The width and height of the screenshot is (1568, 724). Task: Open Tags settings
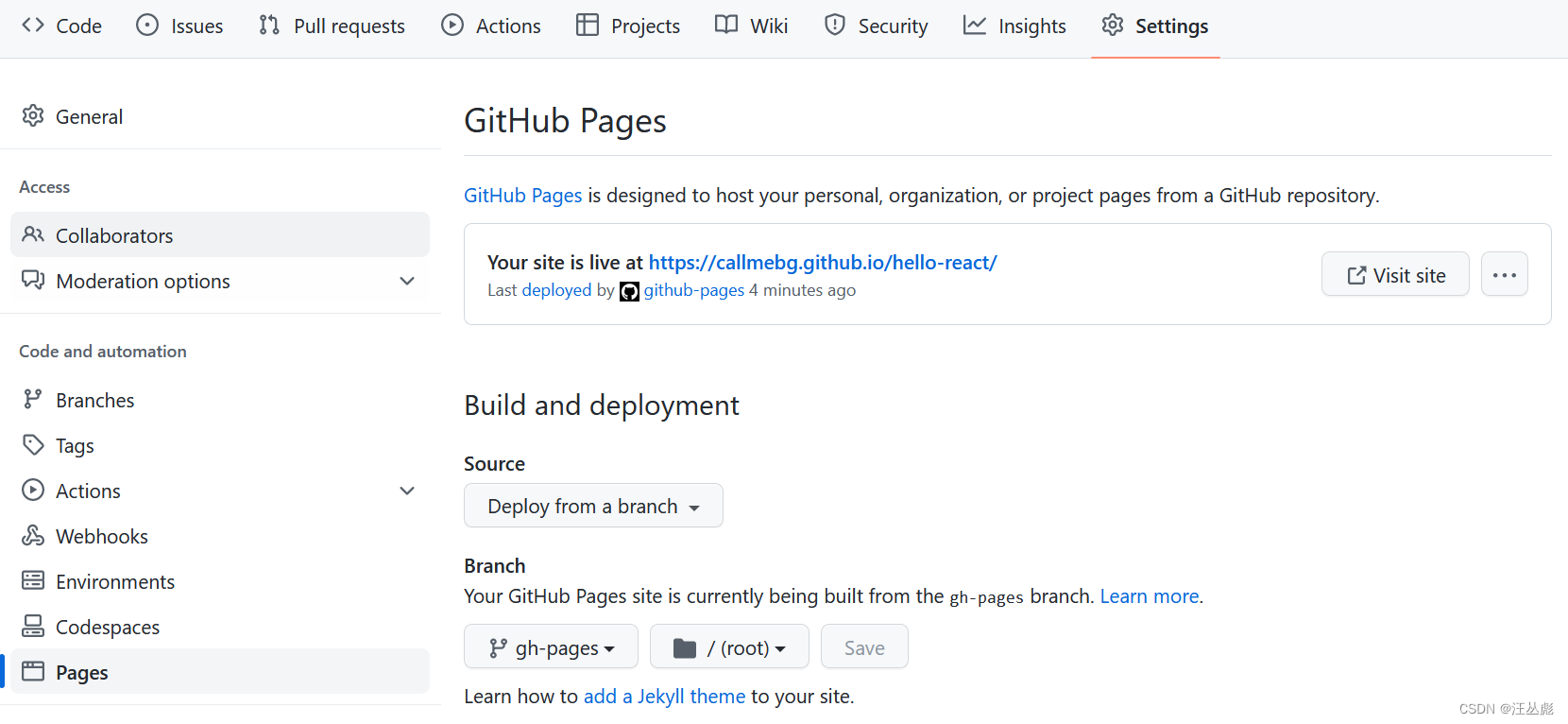pyautogui.click(x=220, y=445)
